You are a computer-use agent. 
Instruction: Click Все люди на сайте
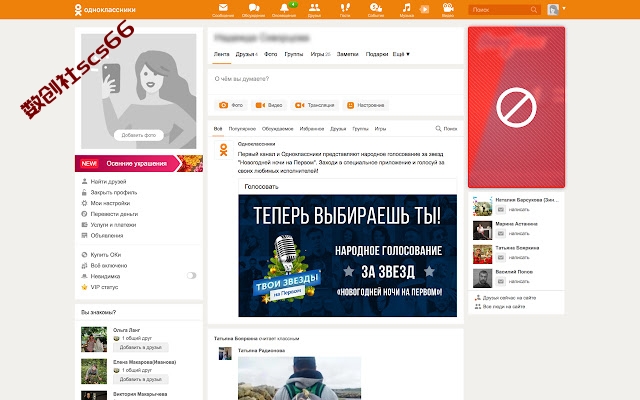coord(500,306)
